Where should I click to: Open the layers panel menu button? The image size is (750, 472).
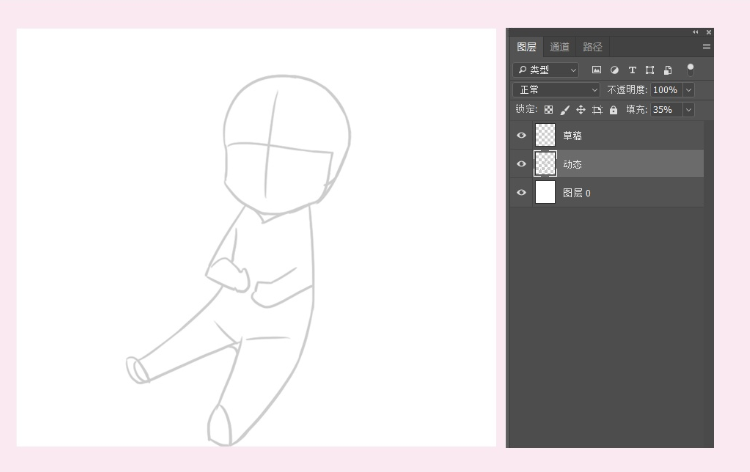coord(706,47)
